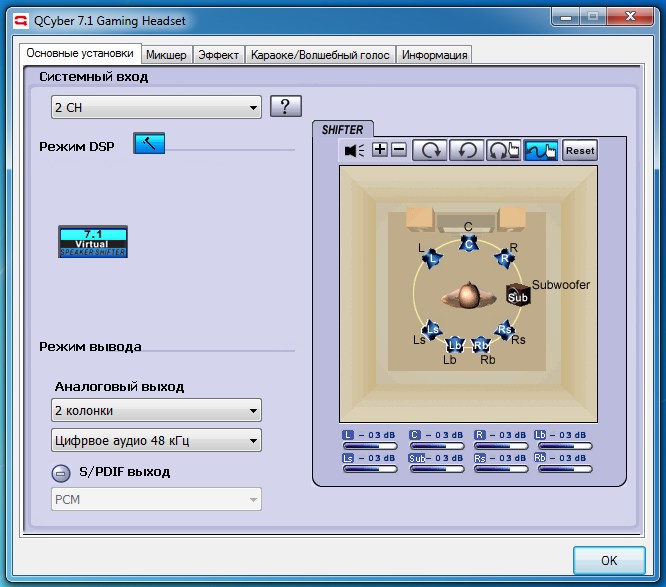Rotate speakers clockwise in Shifter
The height and width of the screenshot is (587, 666).
click(429, 150)
